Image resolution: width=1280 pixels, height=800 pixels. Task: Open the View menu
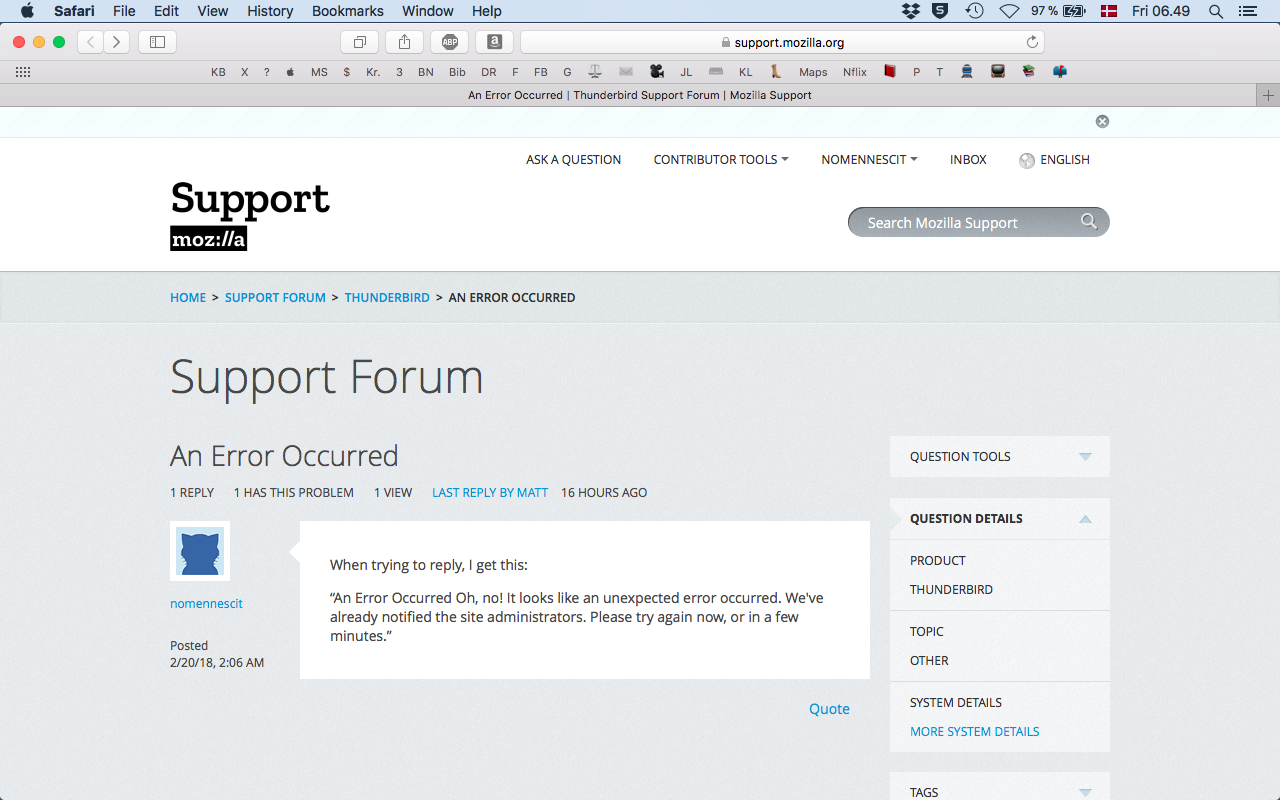pyautogui.click(x=213, y=11)
